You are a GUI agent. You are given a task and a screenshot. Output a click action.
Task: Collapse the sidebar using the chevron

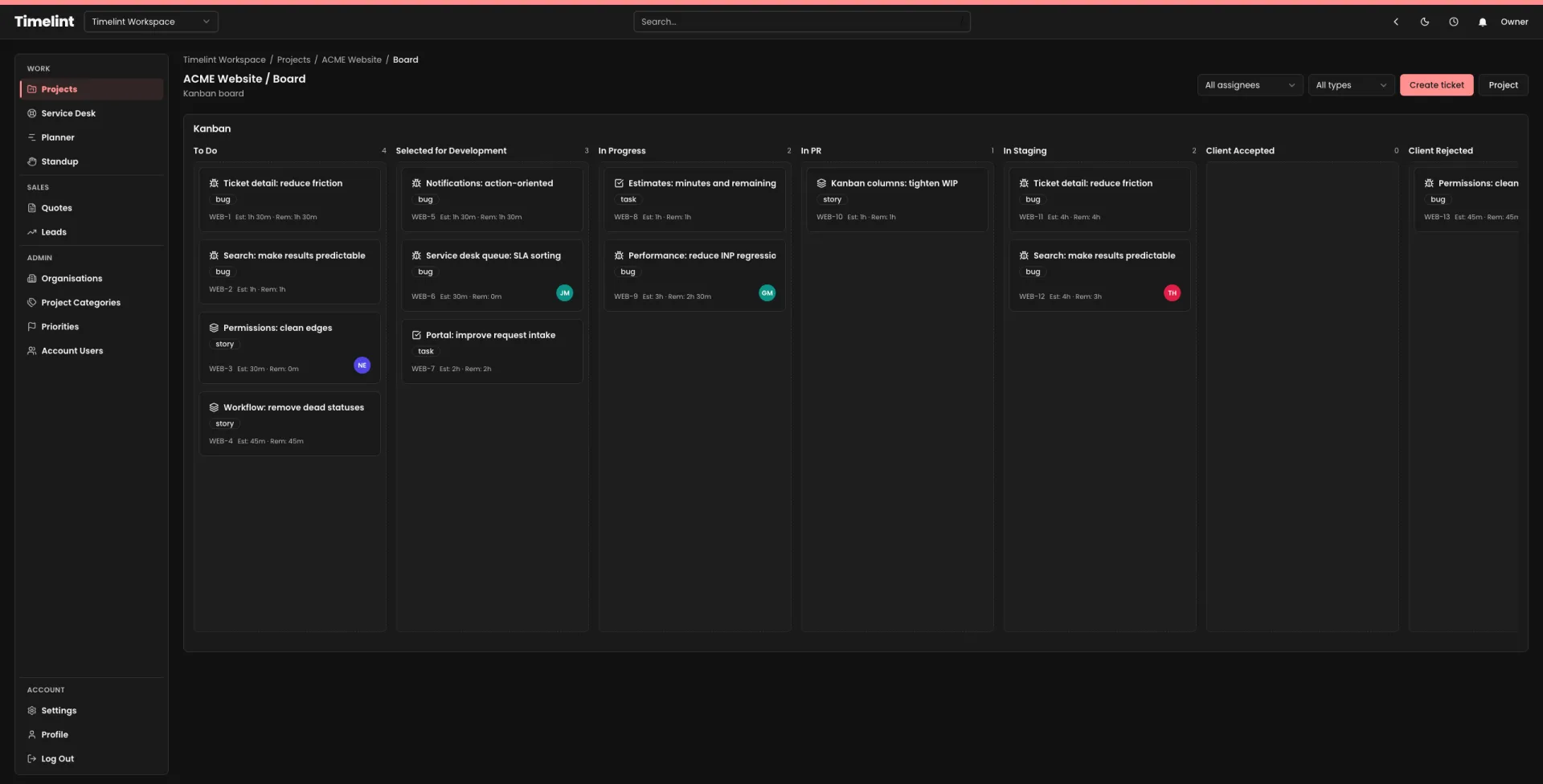pos(1396,22)
